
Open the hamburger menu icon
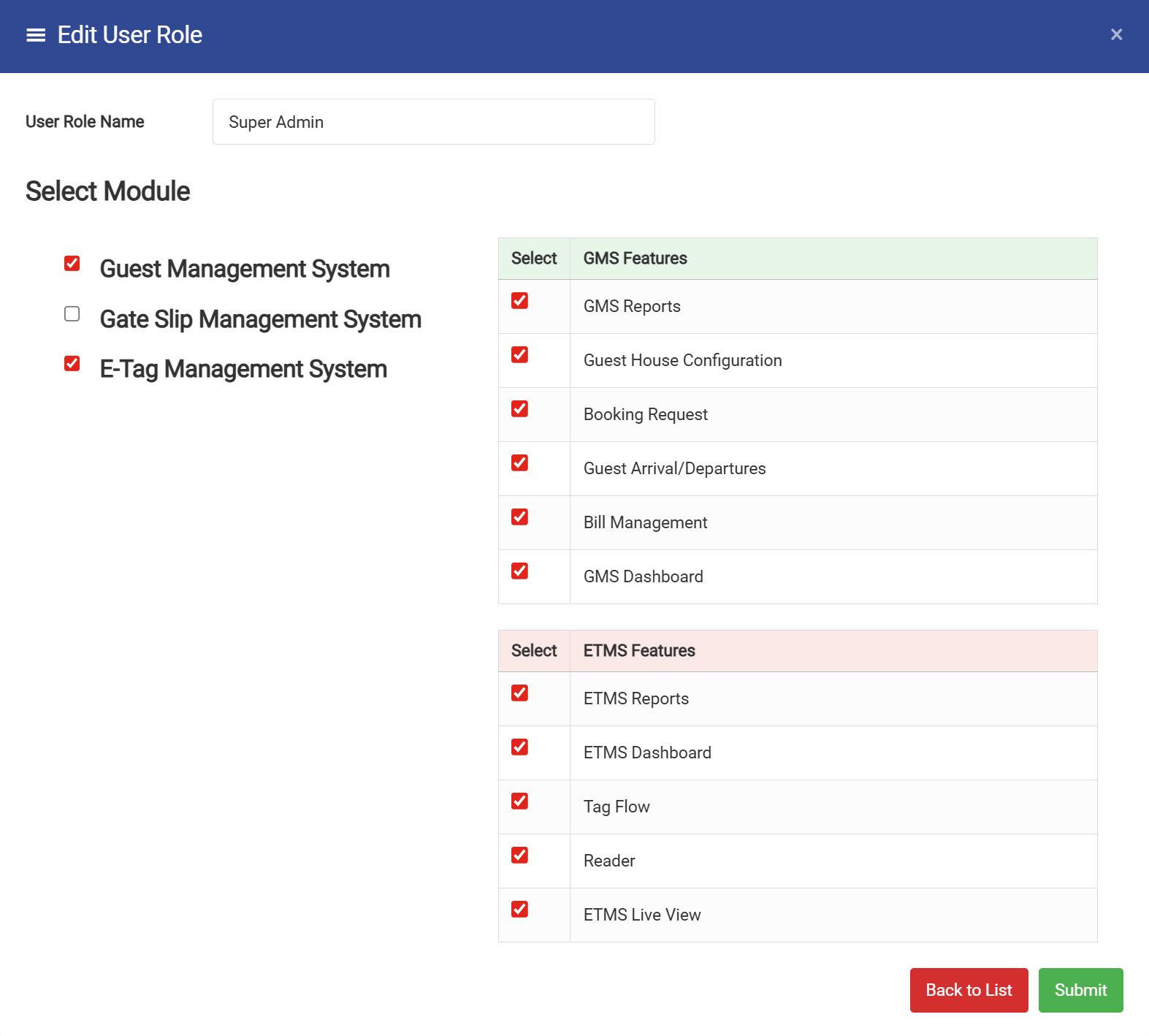(x=36, y=35)
